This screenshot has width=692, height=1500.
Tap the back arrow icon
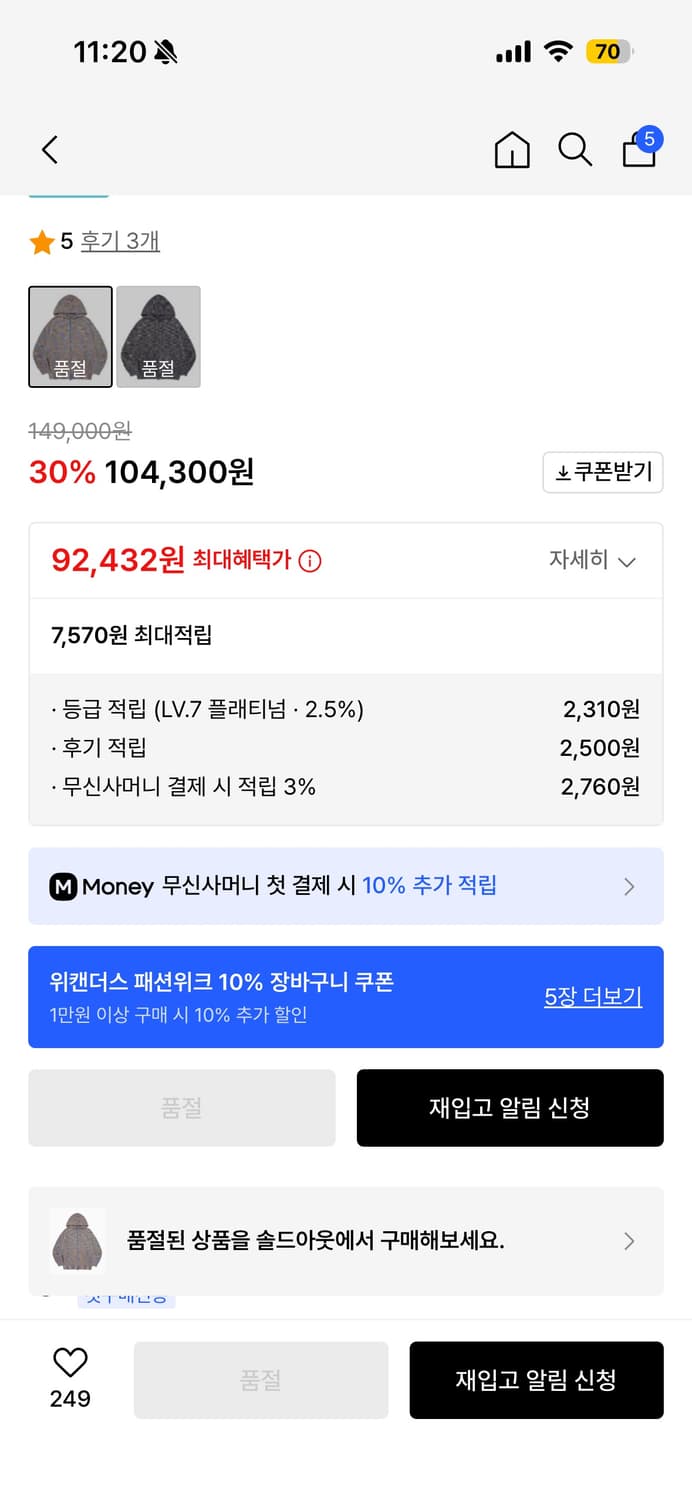[50, 148]
